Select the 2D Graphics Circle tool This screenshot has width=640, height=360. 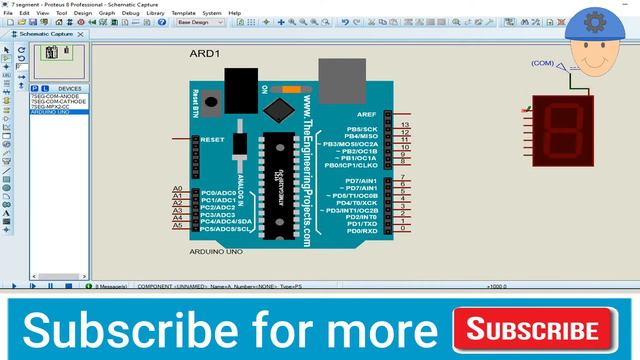7,188
